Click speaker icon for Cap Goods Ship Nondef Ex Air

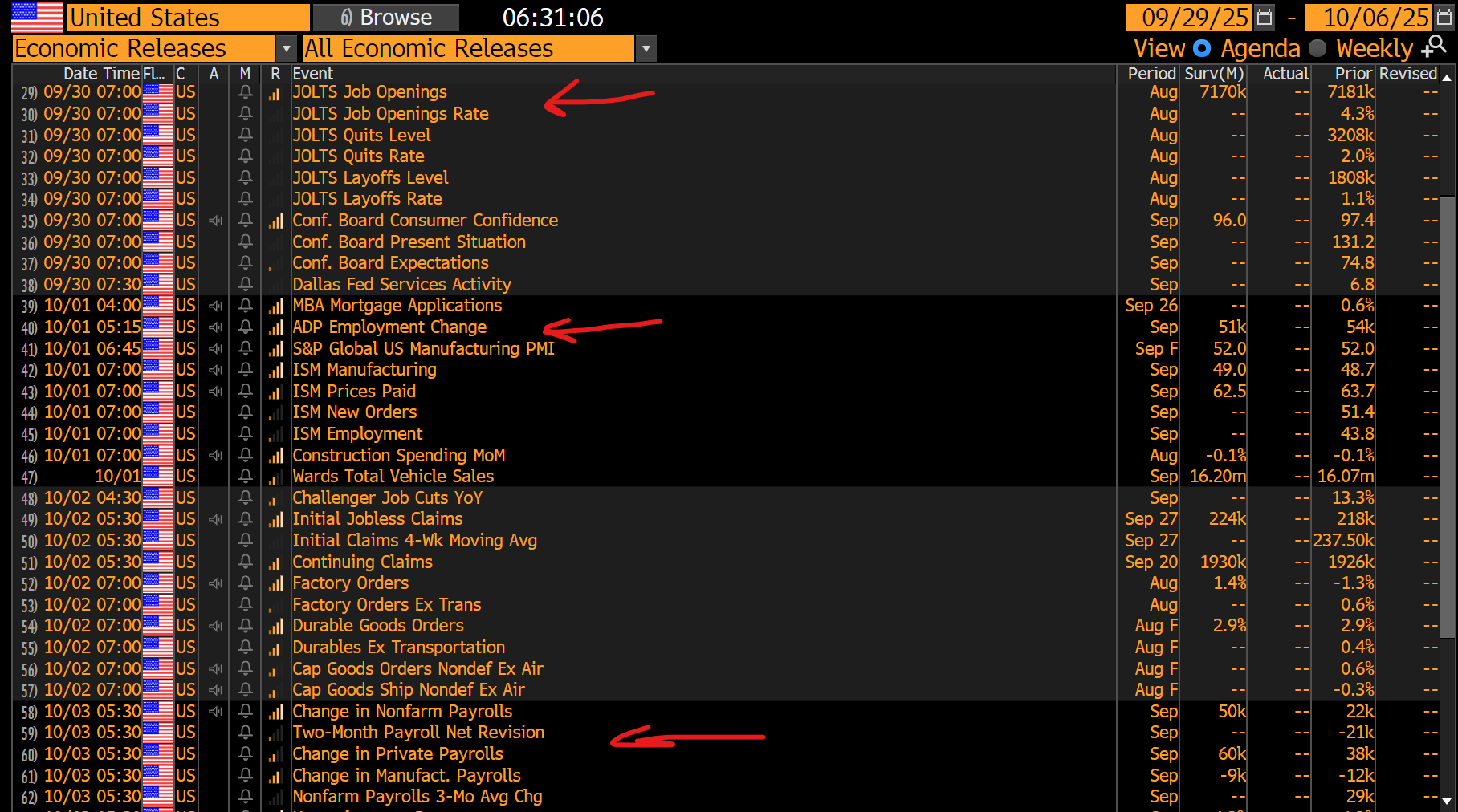click(215, 690)
